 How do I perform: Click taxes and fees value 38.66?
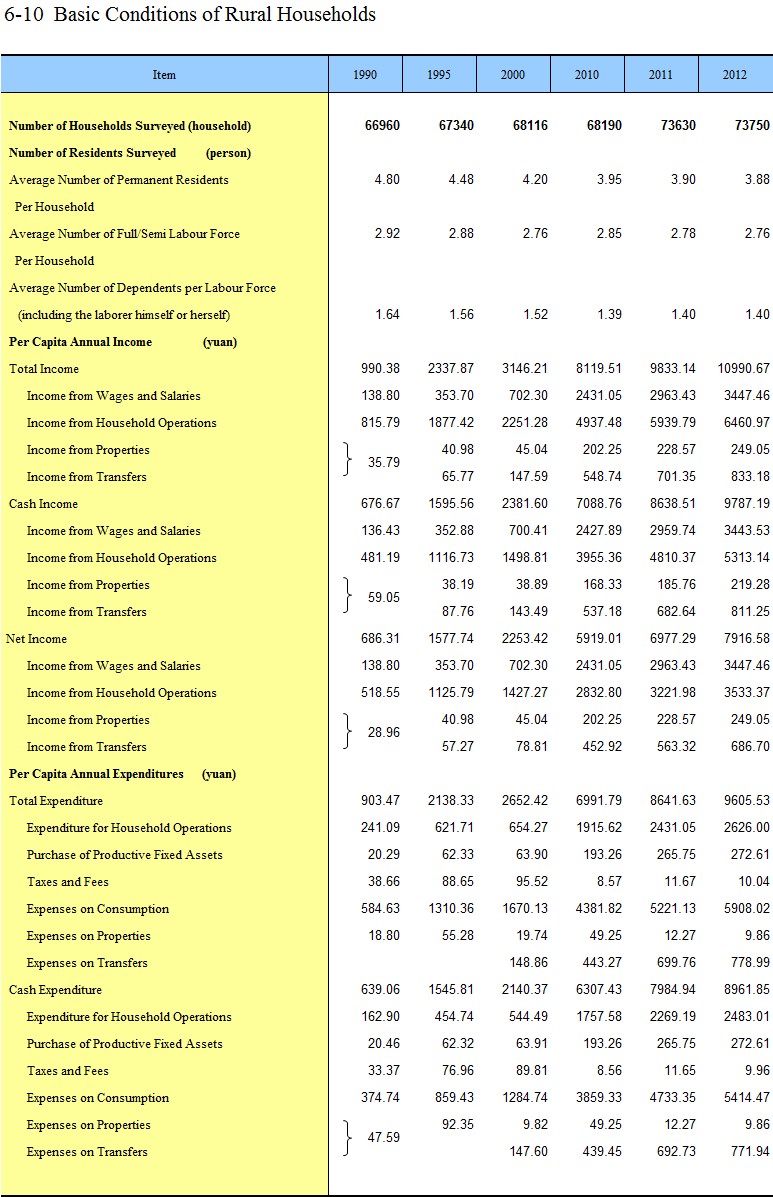384,882
